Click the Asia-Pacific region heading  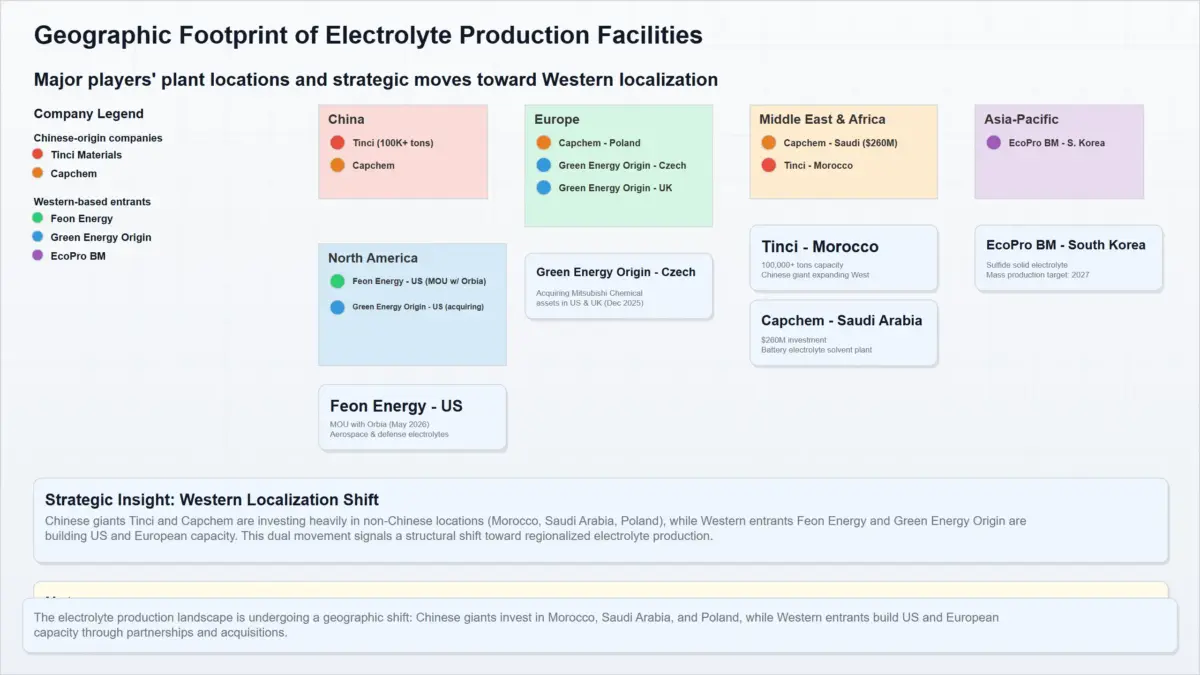(1021, 120)
